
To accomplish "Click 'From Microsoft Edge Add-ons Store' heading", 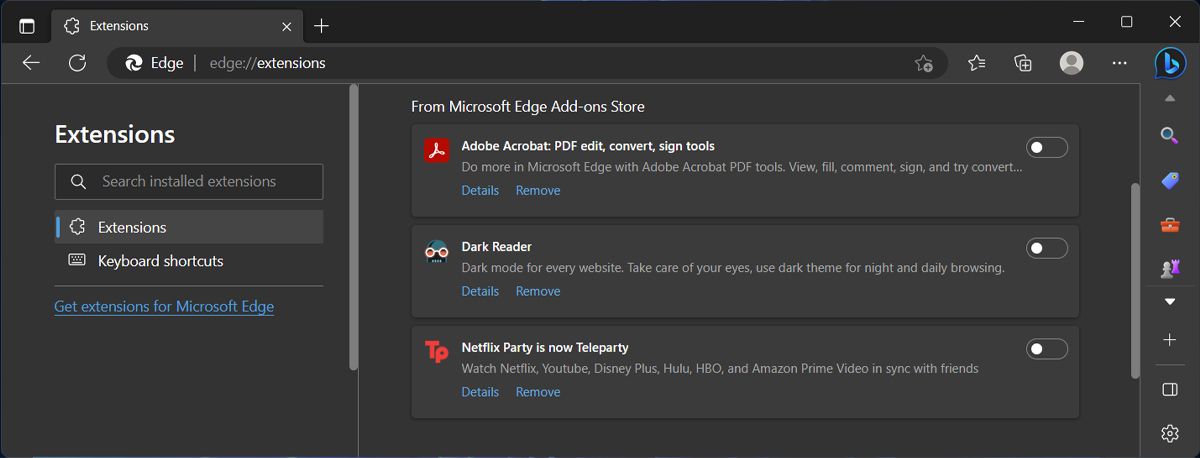I will point(528,106).
